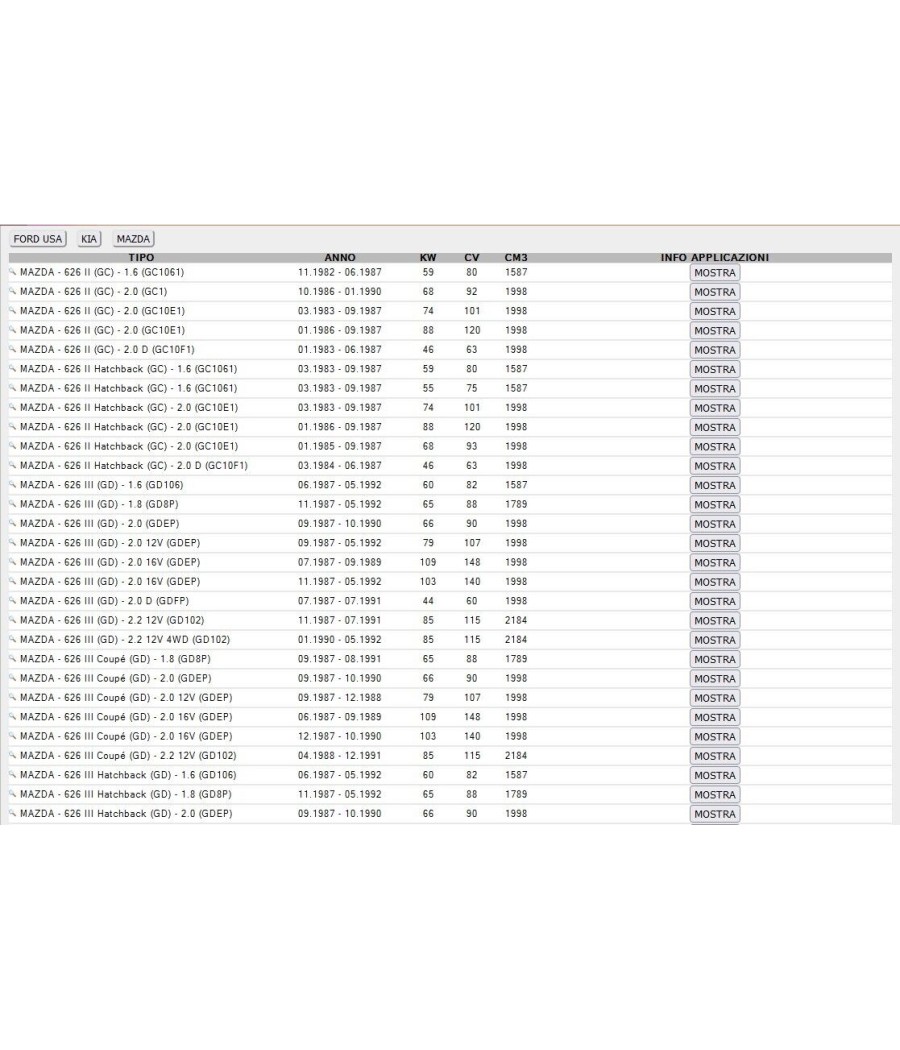Click MOSTRA for 626 III (GD) 2.0 D (GDFP)
Screen dimensions: 900x1050
715,601
